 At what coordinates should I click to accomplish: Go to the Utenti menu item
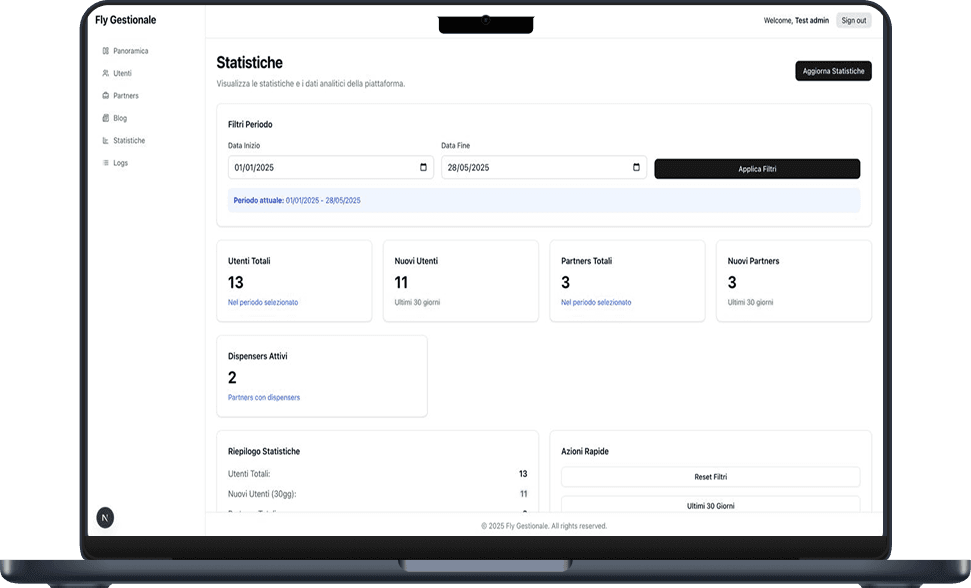tap(122, 73)
